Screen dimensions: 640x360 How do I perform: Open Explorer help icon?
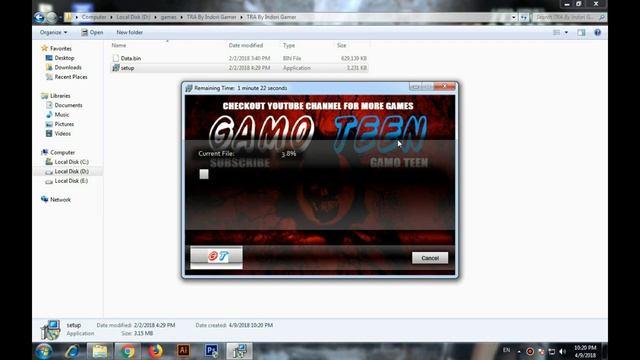click(598, 32)
